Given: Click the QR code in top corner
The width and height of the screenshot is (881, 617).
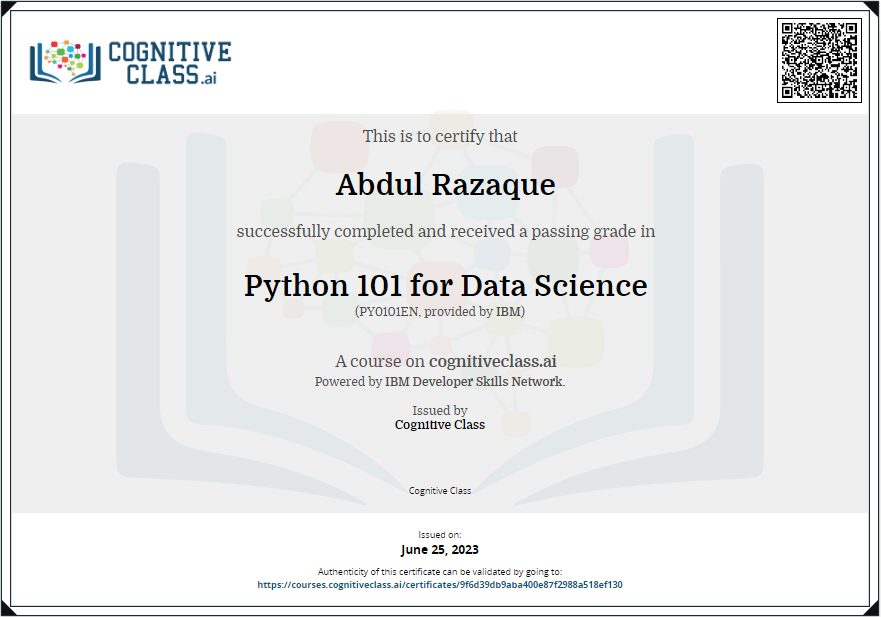Looking at the screenshot, I should coord(819,61).
